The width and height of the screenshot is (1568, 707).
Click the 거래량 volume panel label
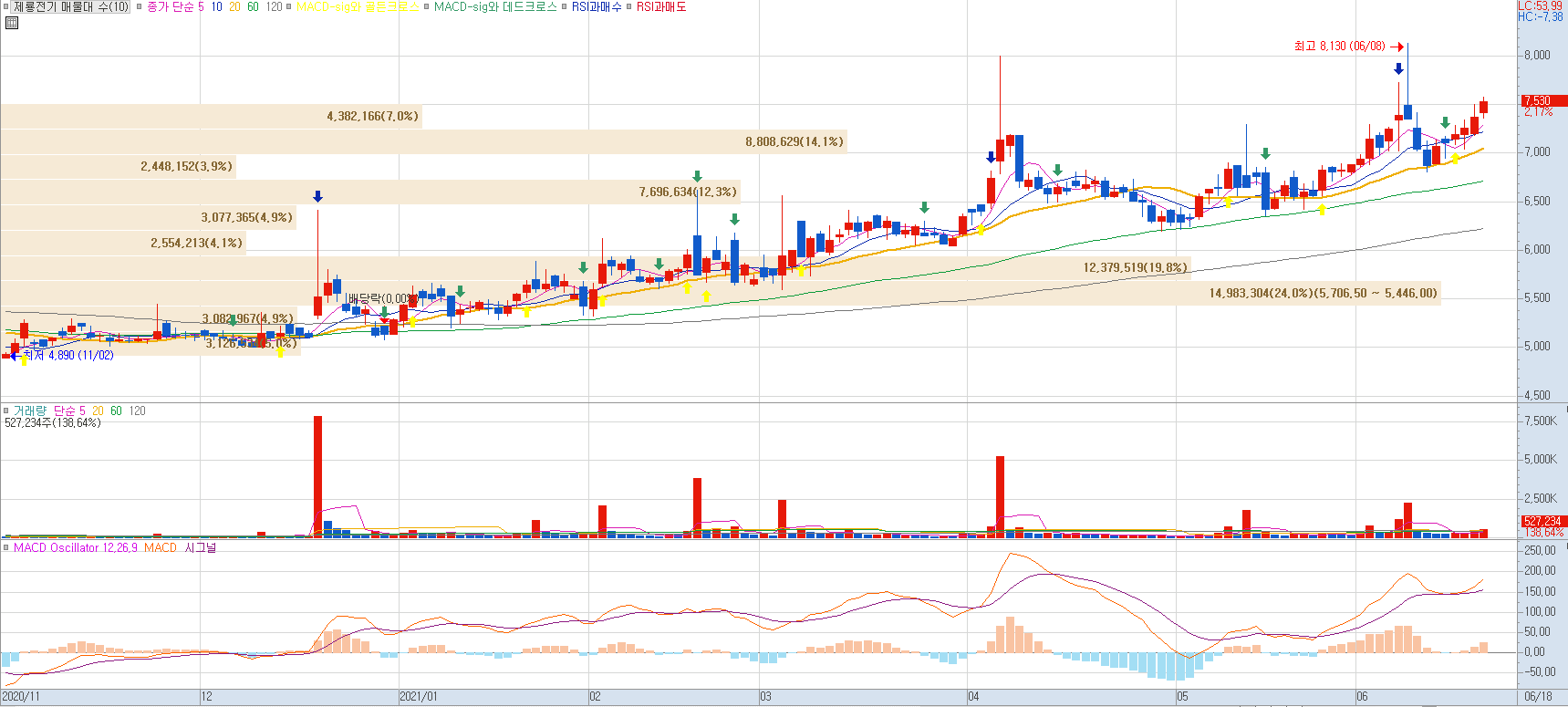(x=30, y=411)
